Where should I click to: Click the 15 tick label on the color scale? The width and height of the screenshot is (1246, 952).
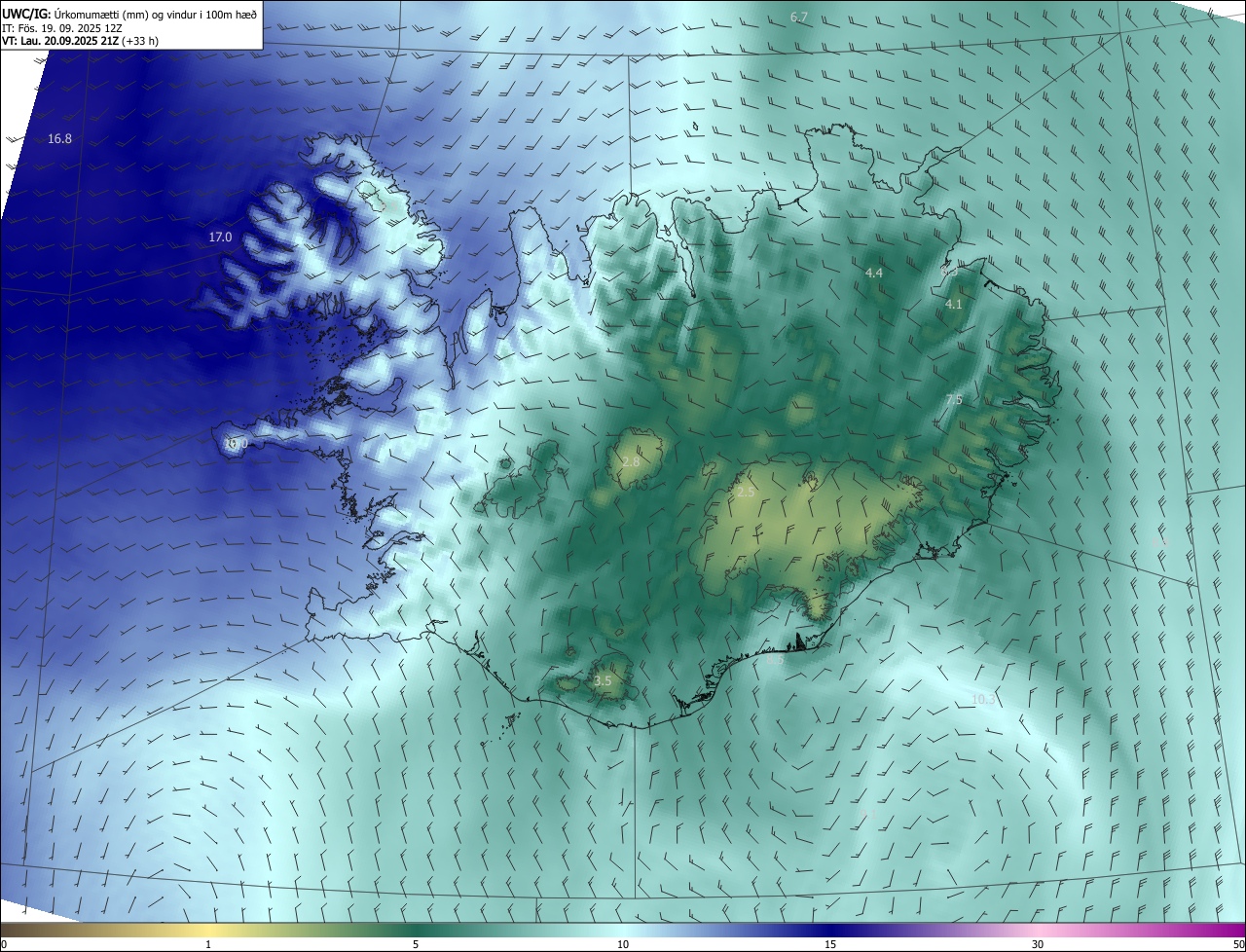point(830,944)
